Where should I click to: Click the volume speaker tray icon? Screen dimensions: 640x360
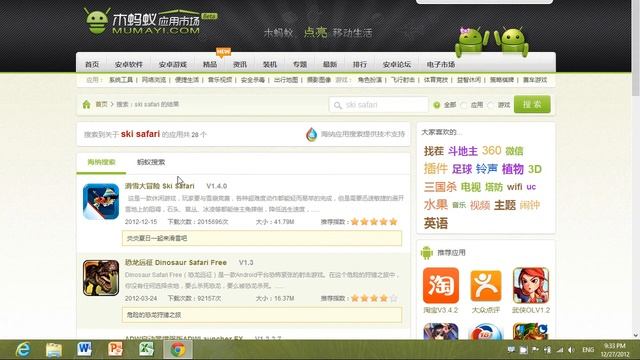pos(571,350)
